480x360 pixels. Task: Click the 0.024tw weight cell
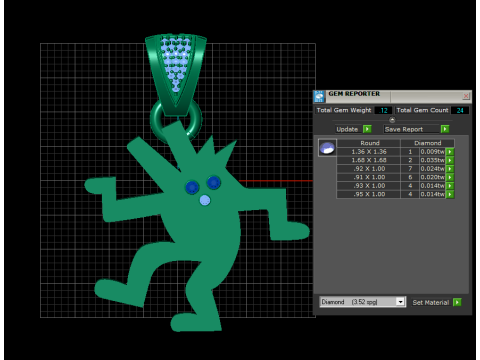click(x=432, y=169)
